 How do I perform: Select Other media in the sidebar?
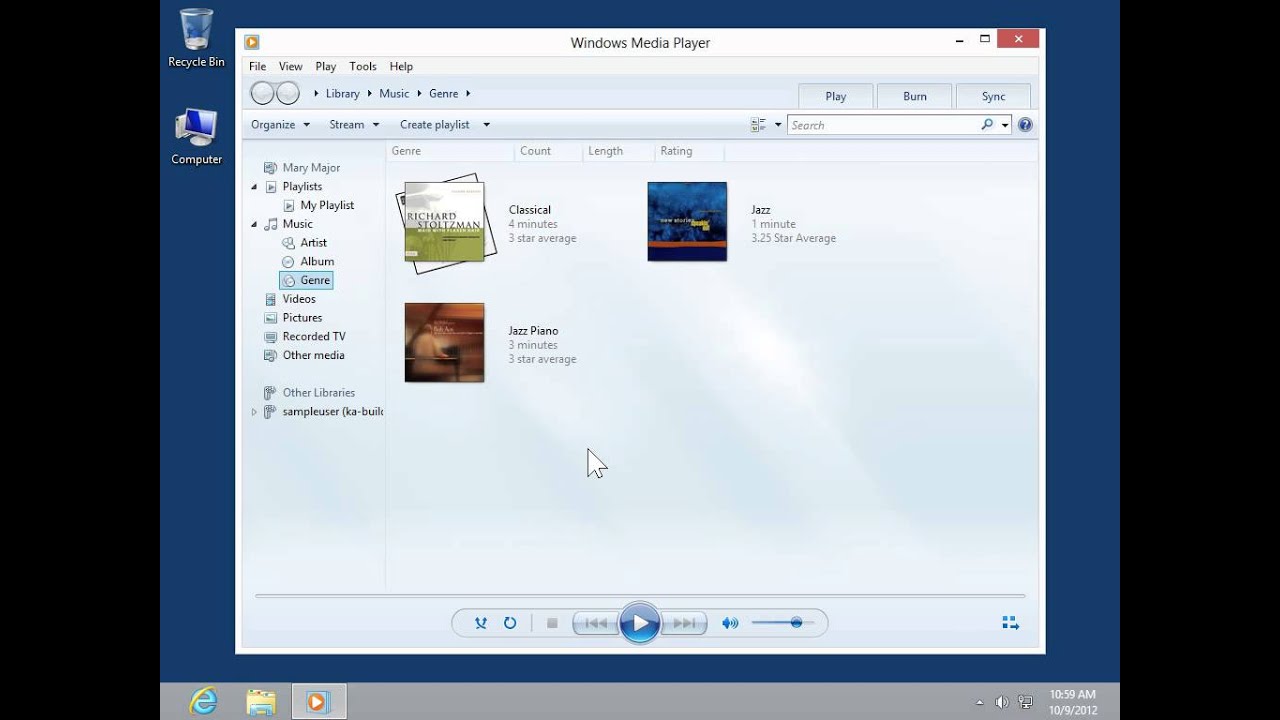313,355
